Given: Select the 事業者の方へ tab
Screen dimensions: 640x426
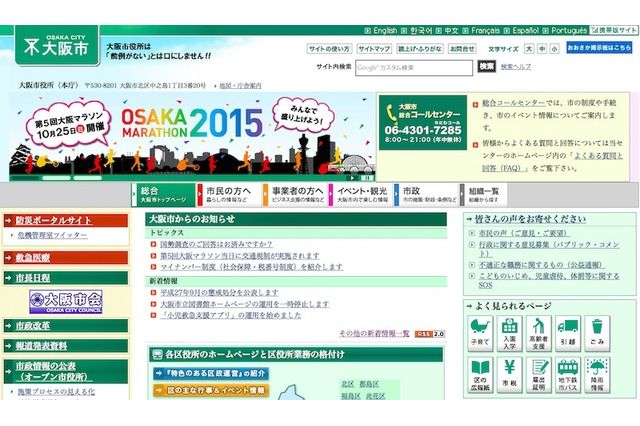Looking at the screenshot, I should pyautogui.click(x=295, y=195).
